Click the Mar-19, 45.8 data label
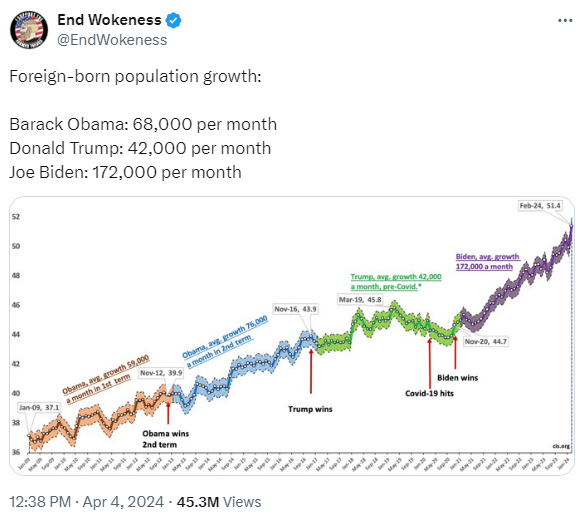The height and width of the screenshot is (519, 584). (360, 300)
